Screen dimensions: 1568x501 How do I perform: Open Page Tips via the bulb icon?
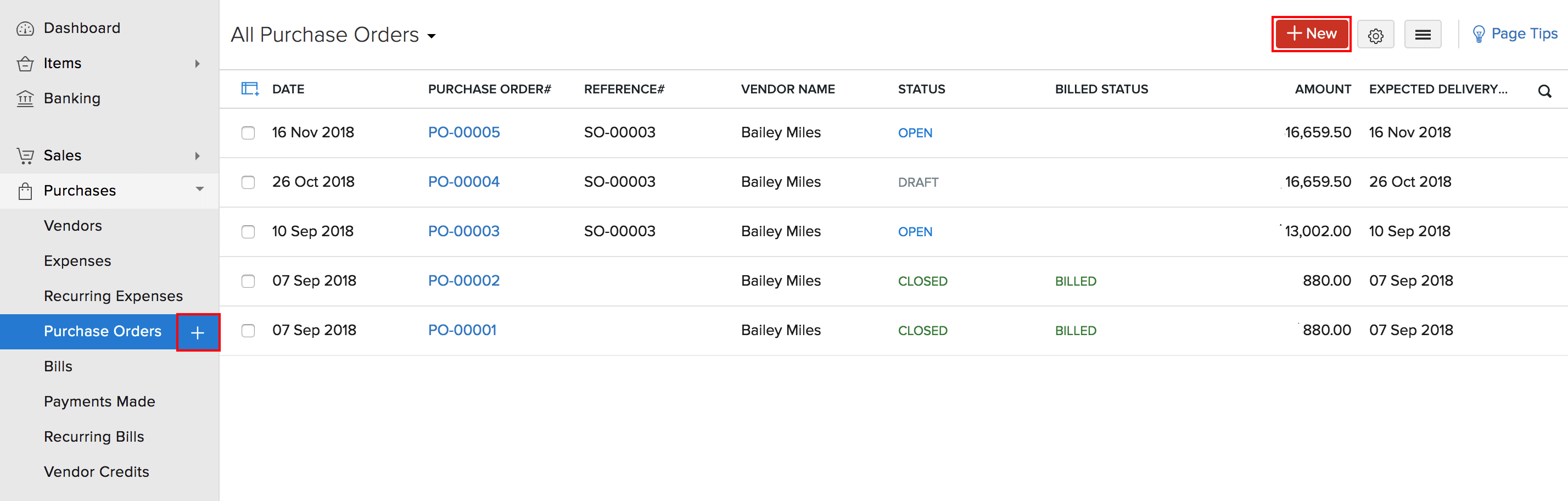point(1479,34)
